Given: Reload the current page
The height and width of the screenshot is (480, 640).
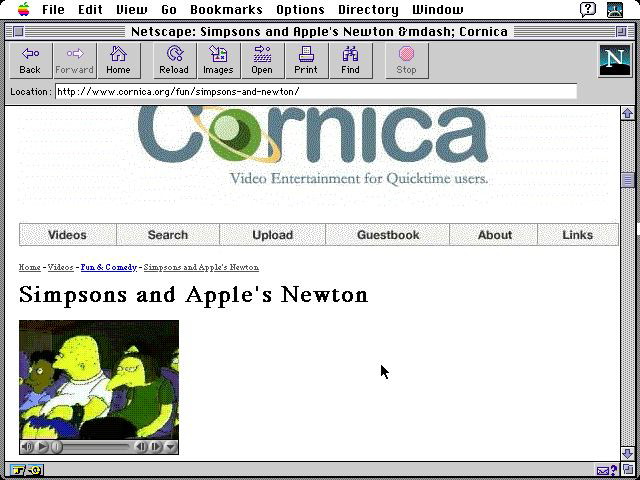Looking at the screenshot, I should point(174,60).
